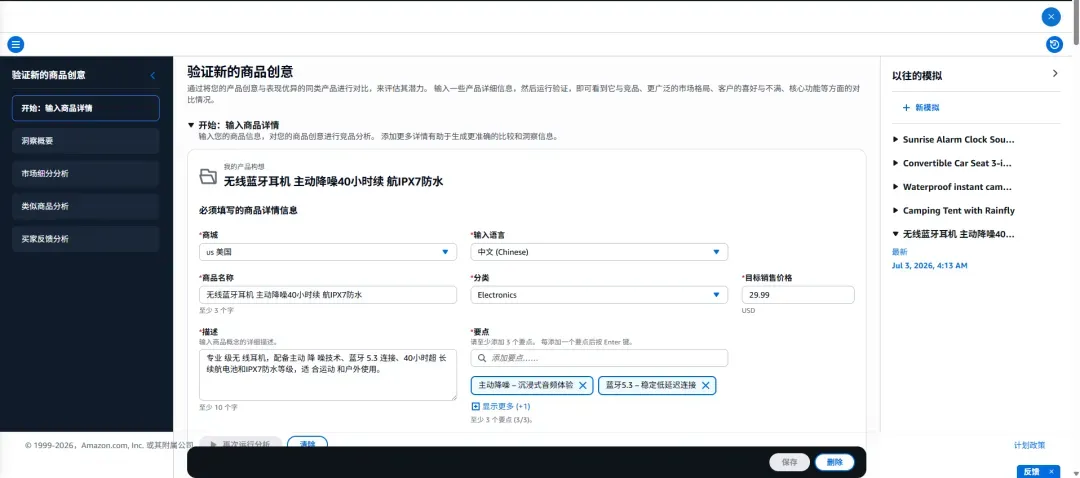Open the hamburger menu icon
Image resolution: width=1080 pixels, height=478 pixels.
(15, 45)
